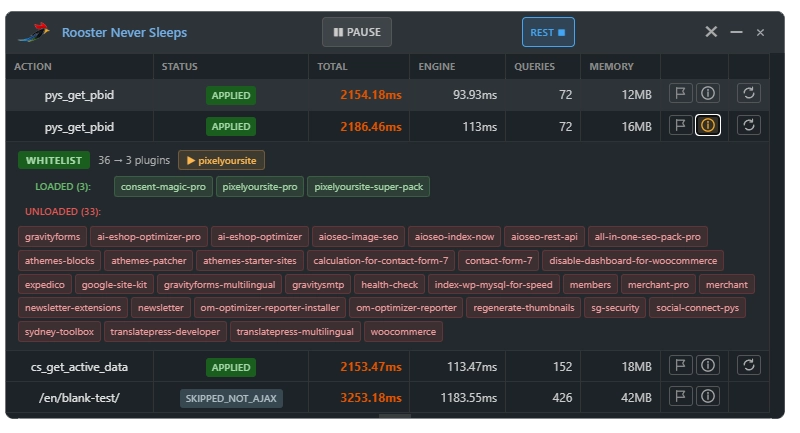Flag the first pys_get_pbid row at 2154.18ms
The width and height of the screenshot is (800, 433).
[681, 93]
